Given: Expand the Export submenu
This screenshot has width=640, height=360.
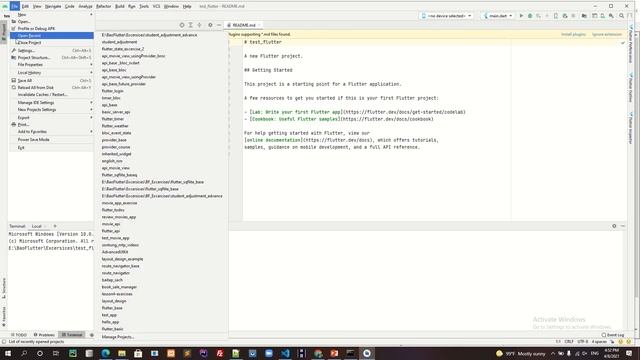Looking at the screenshot, I should (51, 118).
